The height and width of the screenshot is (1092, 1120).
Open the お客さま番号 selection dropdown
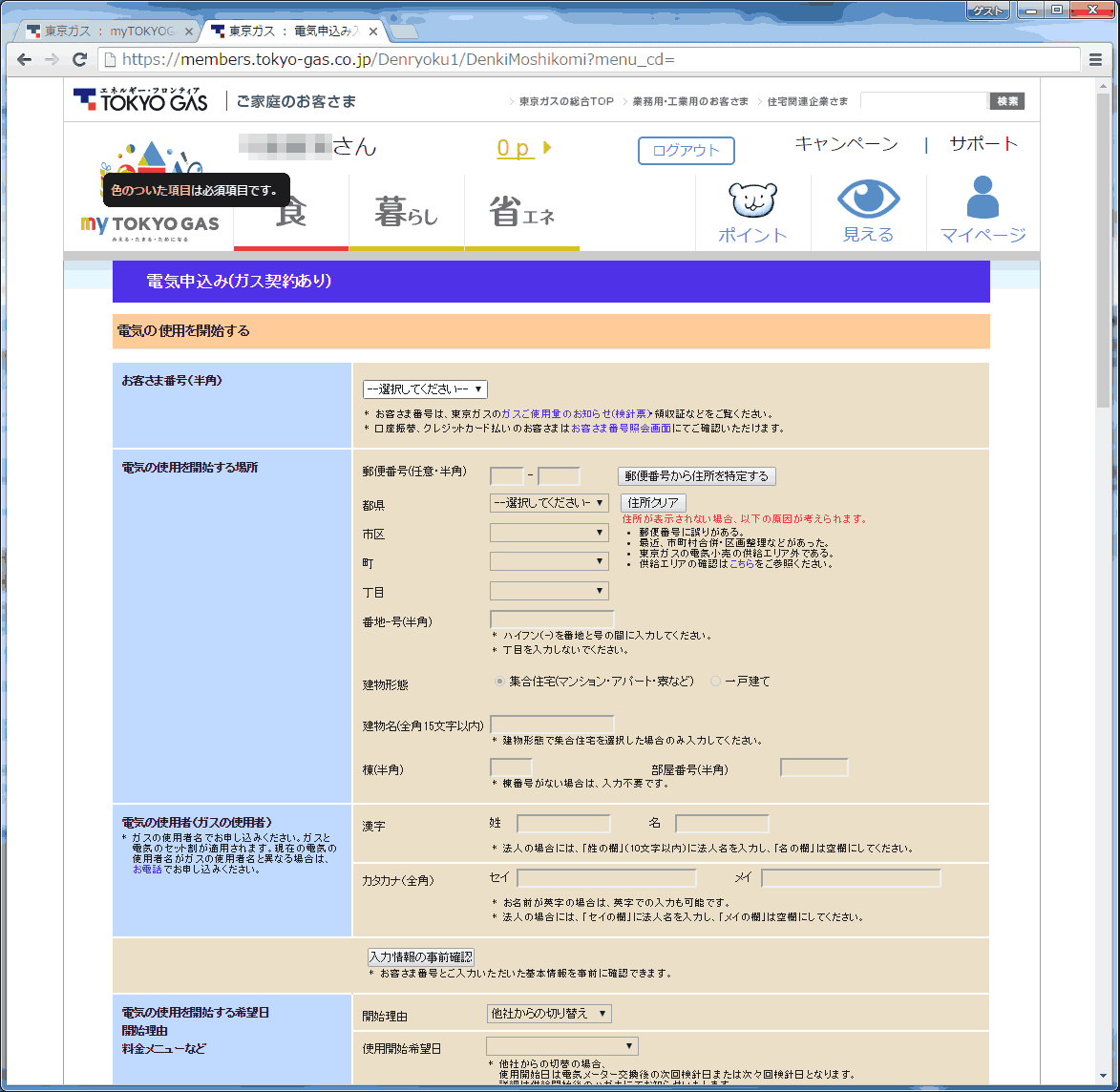425,389
